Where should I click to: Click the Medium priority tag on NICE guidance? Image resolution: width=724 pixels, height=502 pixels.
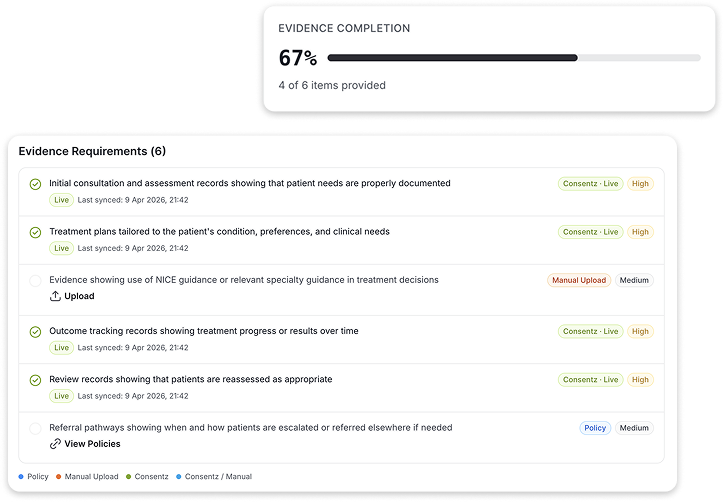634,281
